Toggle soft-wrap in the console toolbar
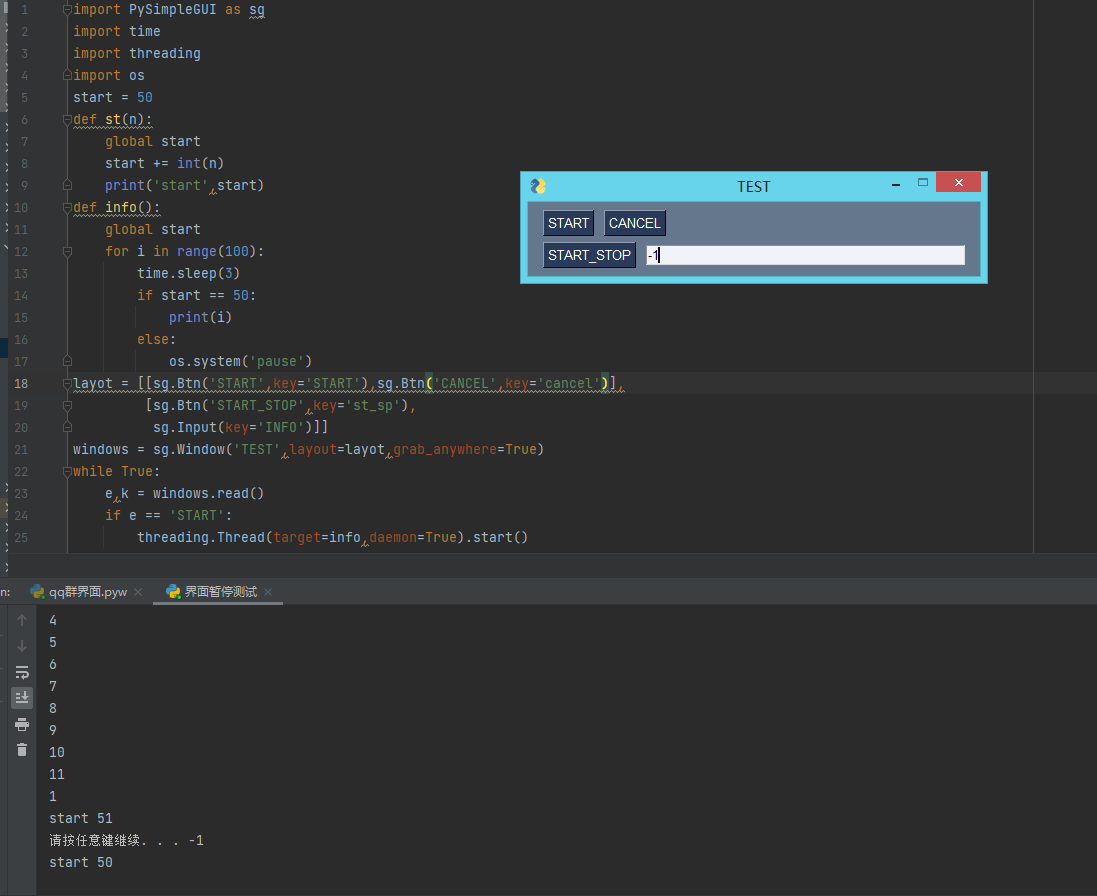This screenshot has height=896, width=1097. (21, 672)
